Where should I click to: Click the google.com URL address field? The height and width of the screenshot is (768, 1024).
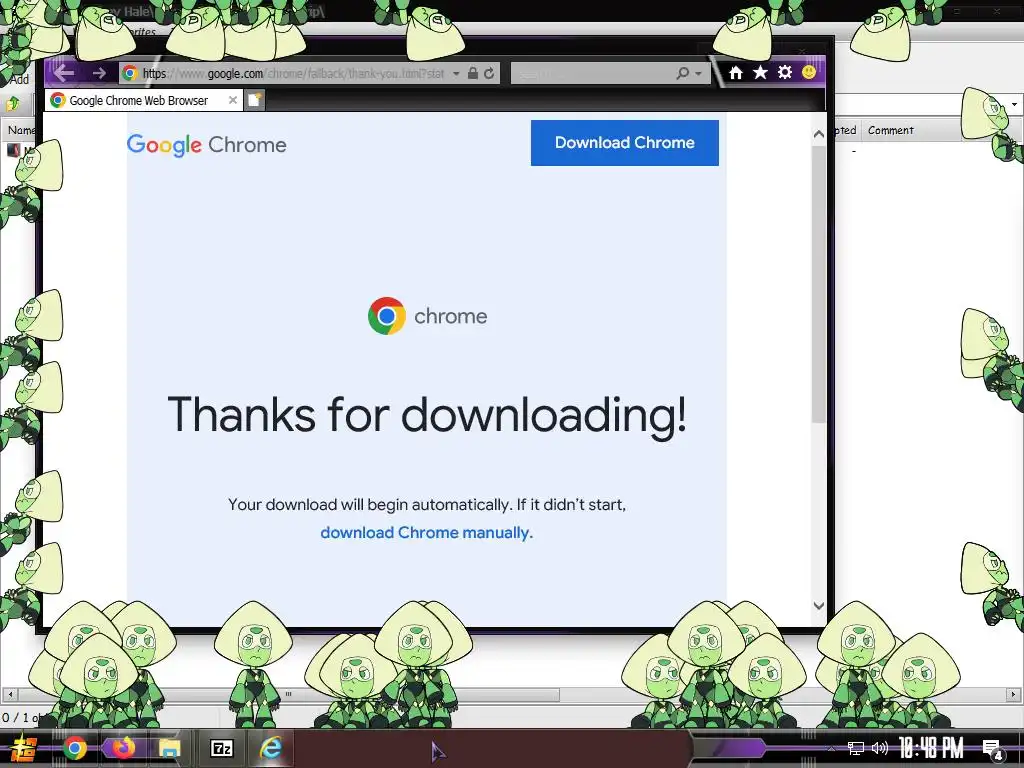(x=293, y=73)
